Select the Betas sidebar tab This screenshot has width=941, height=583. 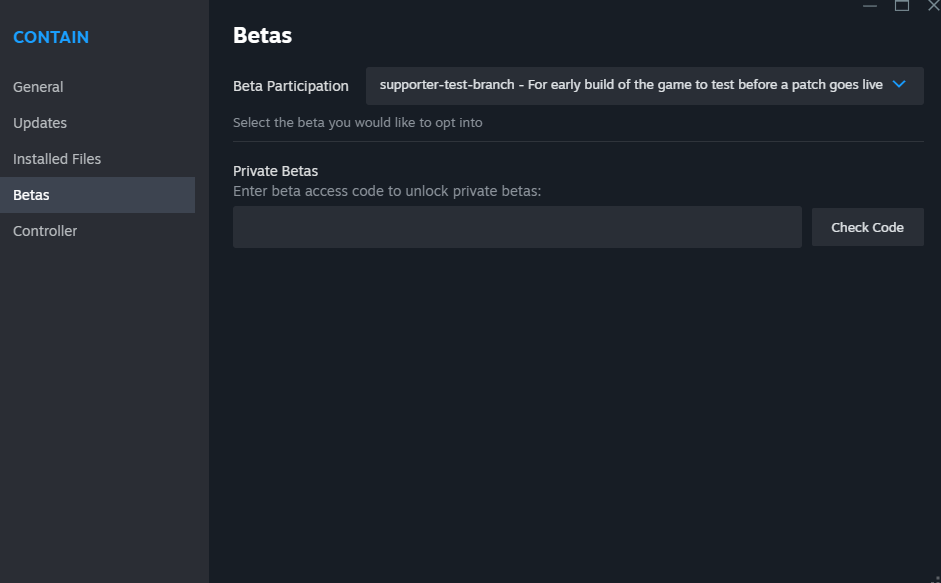pos(97,195)
